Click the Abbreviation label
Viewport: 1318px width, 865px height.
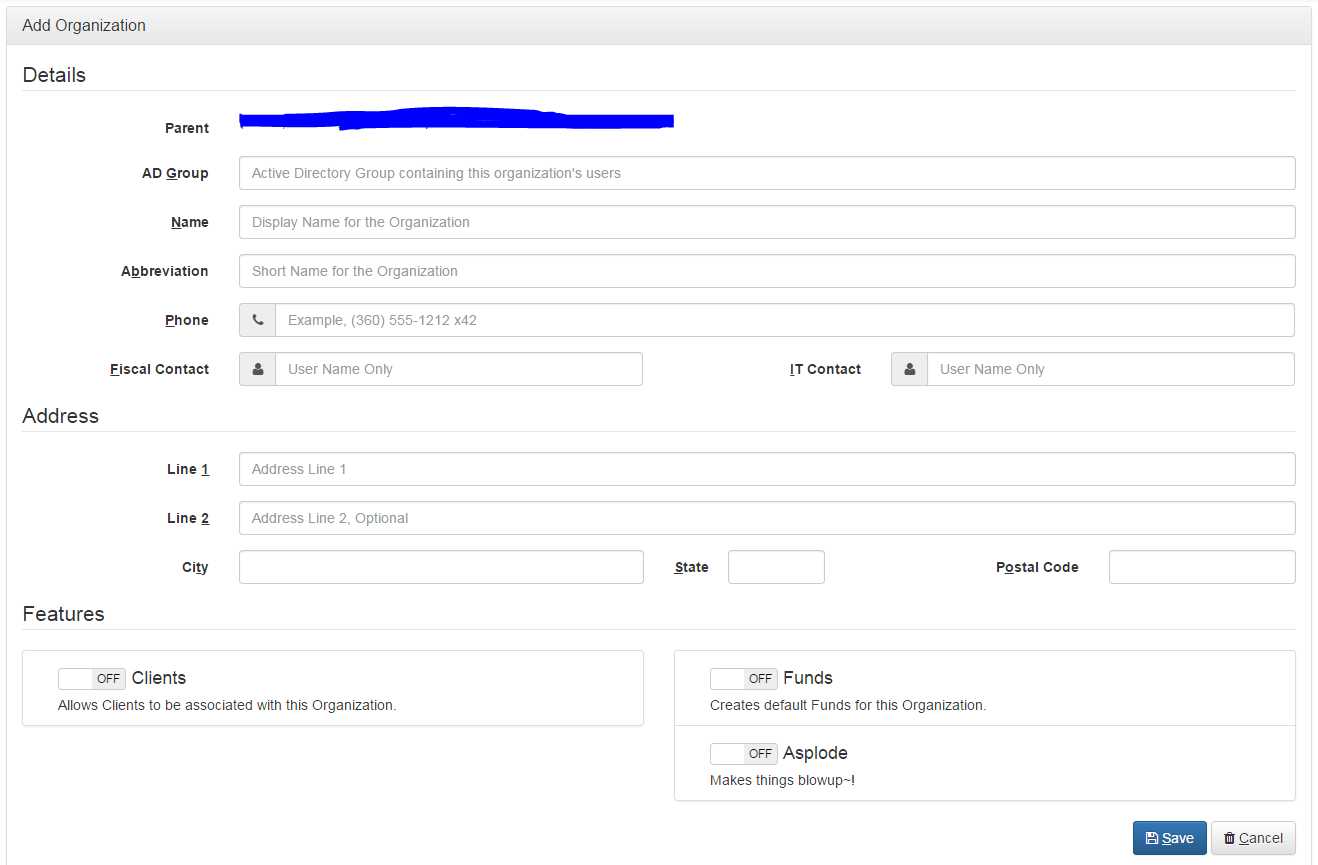(165, 271)
